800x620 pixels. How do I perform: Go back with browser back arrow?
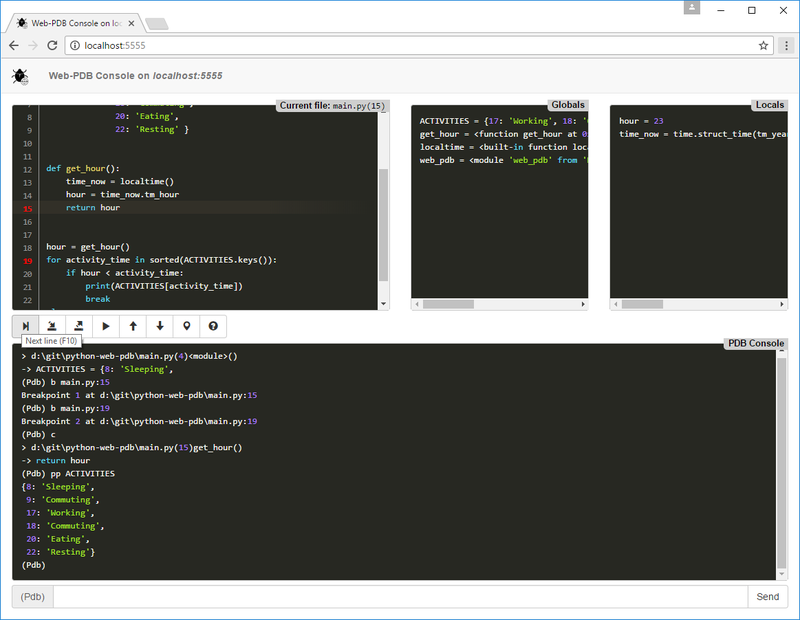pyautogui.click(x=14, y=46)
